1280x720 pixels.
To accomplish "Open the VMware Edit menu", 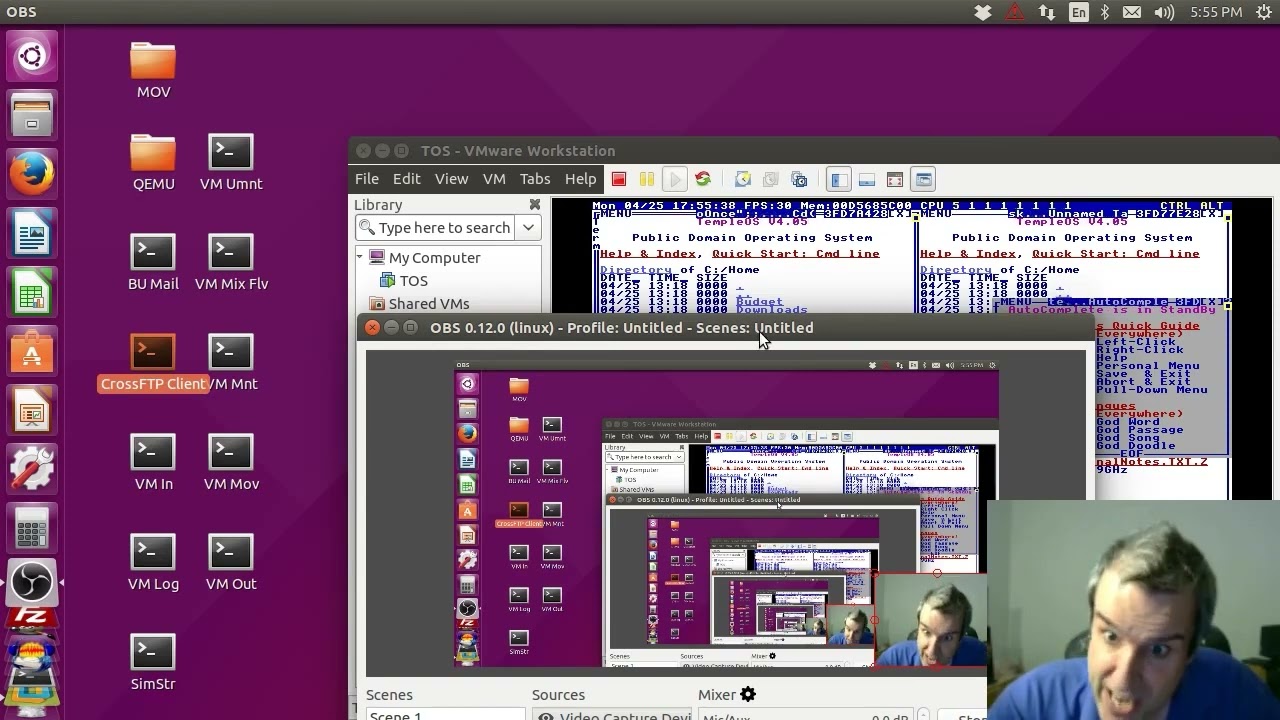I will (x=406, y=178).
